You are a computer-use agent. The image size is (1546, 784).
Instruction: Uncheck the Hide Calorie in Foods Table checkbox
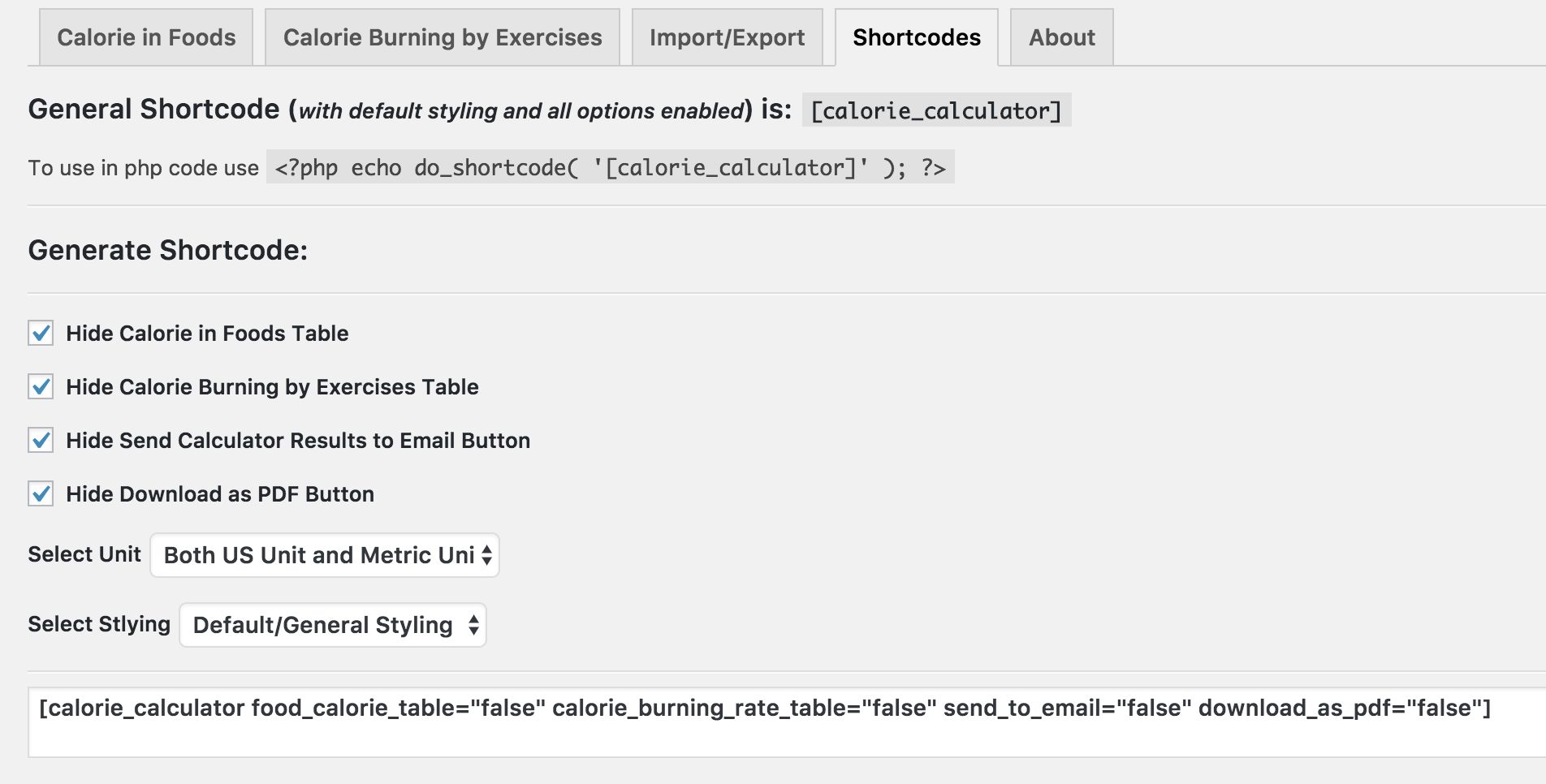click(x=41, y=333)
